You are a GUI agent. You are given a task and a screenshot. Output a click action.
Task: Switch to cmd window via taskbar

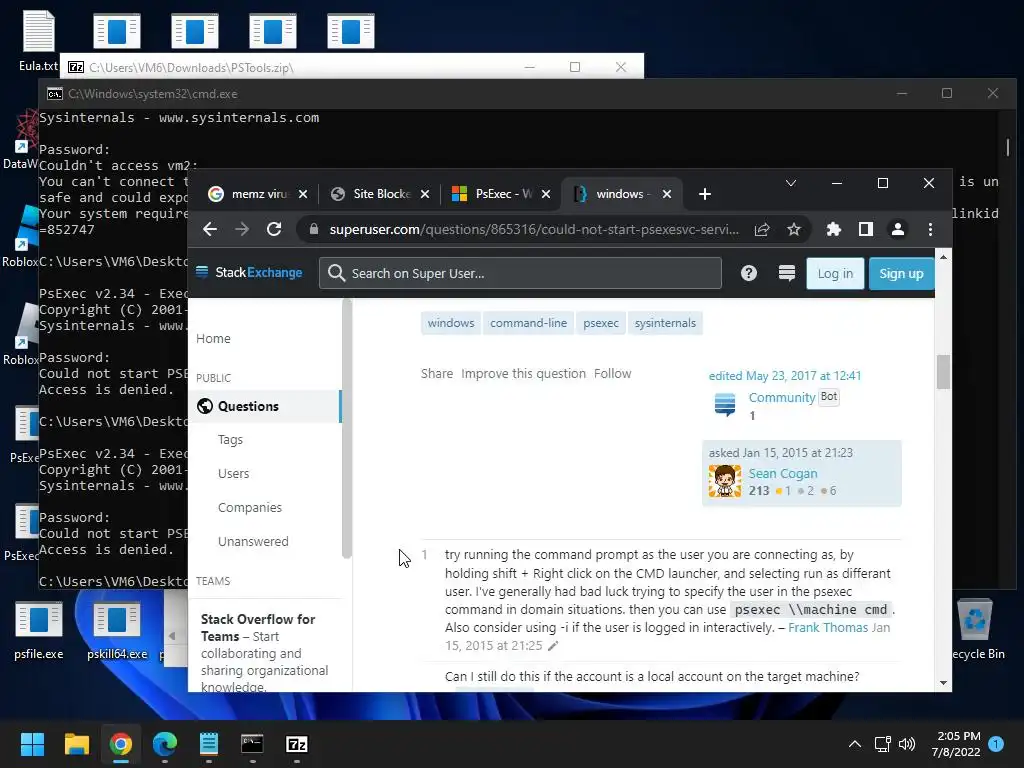252,744
